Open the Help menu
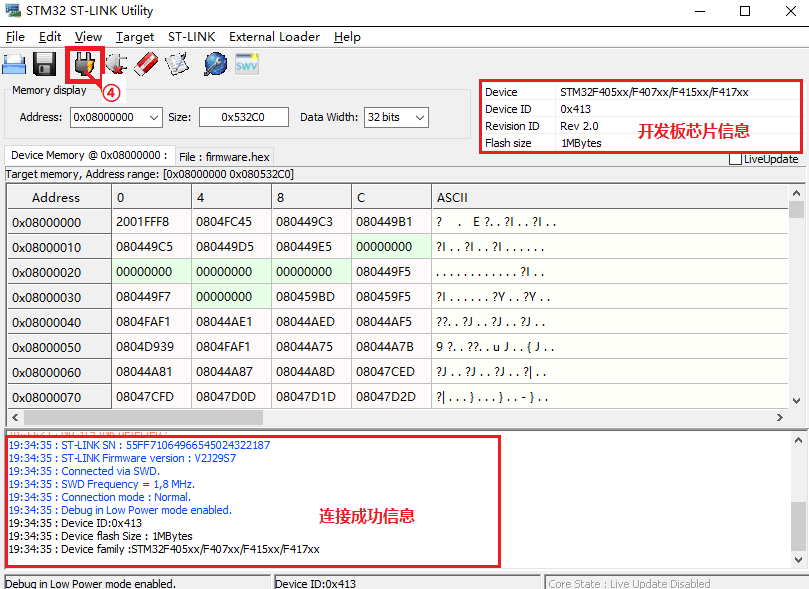Screen dimensions: 809x589 pyautogui.click(x=347, y=37)
